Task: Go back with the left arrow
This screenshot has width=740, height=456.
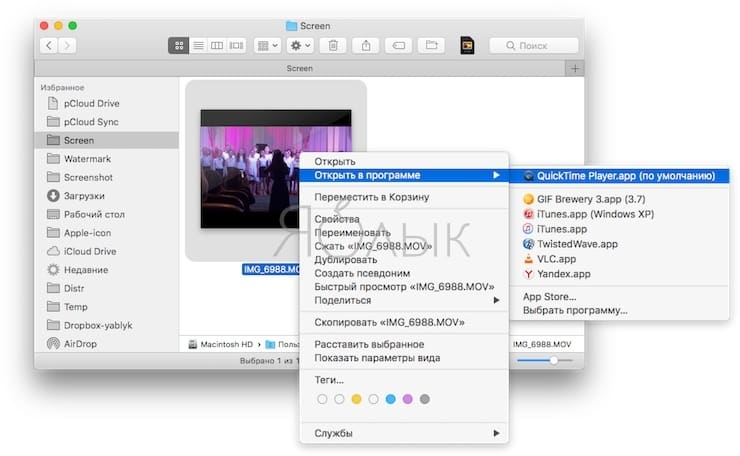Action: (49, 45)
